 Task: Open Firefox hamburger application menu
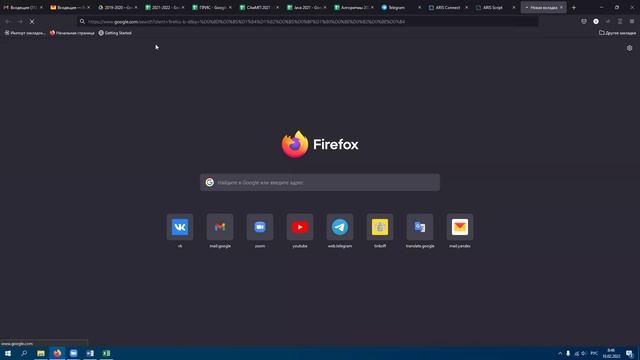click(632, 21)
